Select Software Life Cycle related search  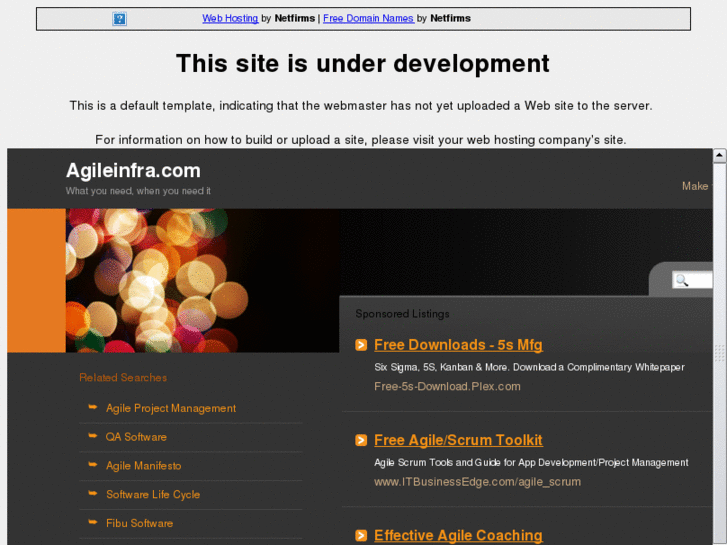[153, 494]
